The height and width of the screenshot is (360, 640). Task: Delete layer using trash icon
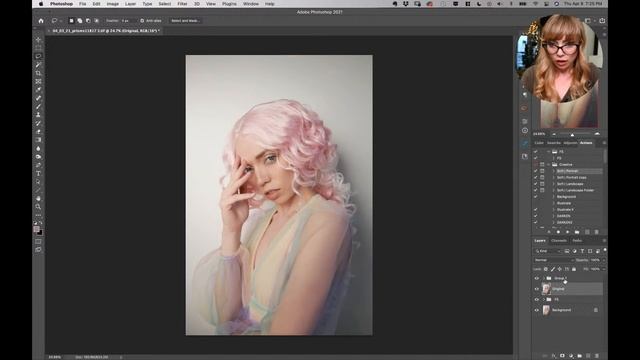point(597,356)
